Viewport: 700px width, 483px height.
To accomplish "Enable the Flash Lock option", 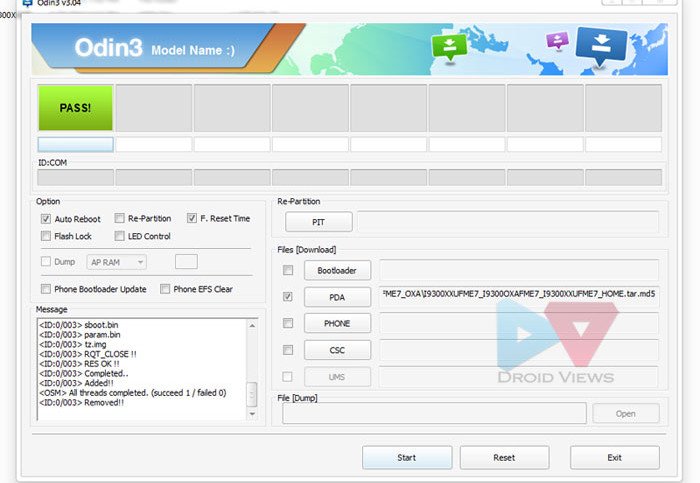I will click(x=46, y=236).
